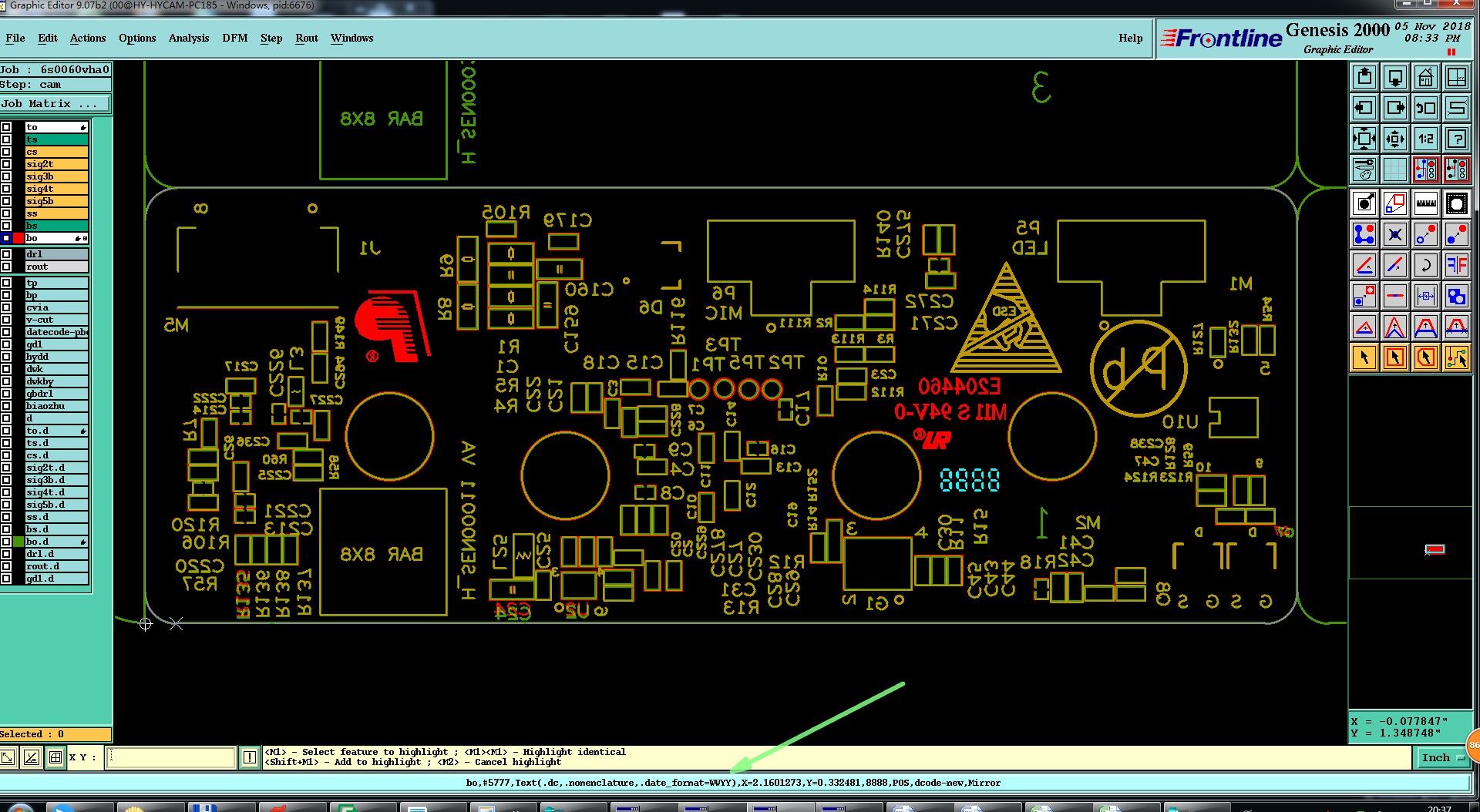Open the File menu

[15, 38]
